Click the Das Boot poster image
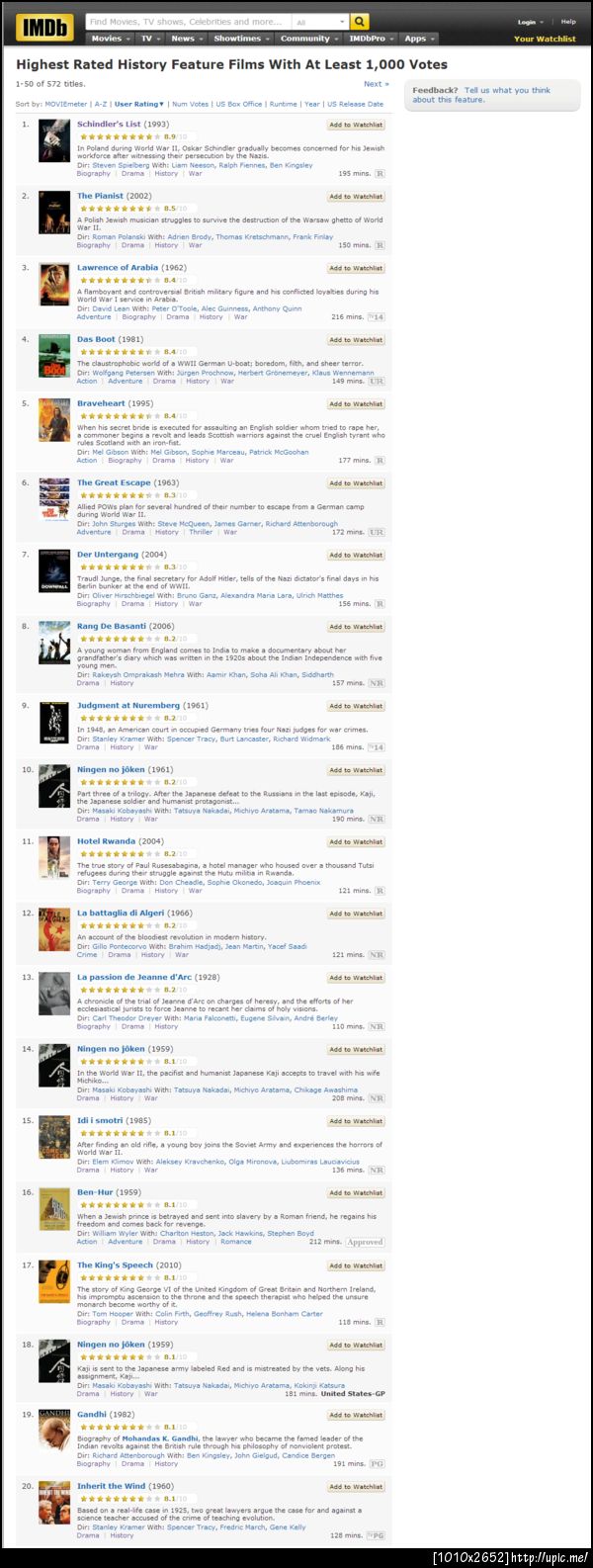Screen dimensions: 593x1568 (53, 356)
